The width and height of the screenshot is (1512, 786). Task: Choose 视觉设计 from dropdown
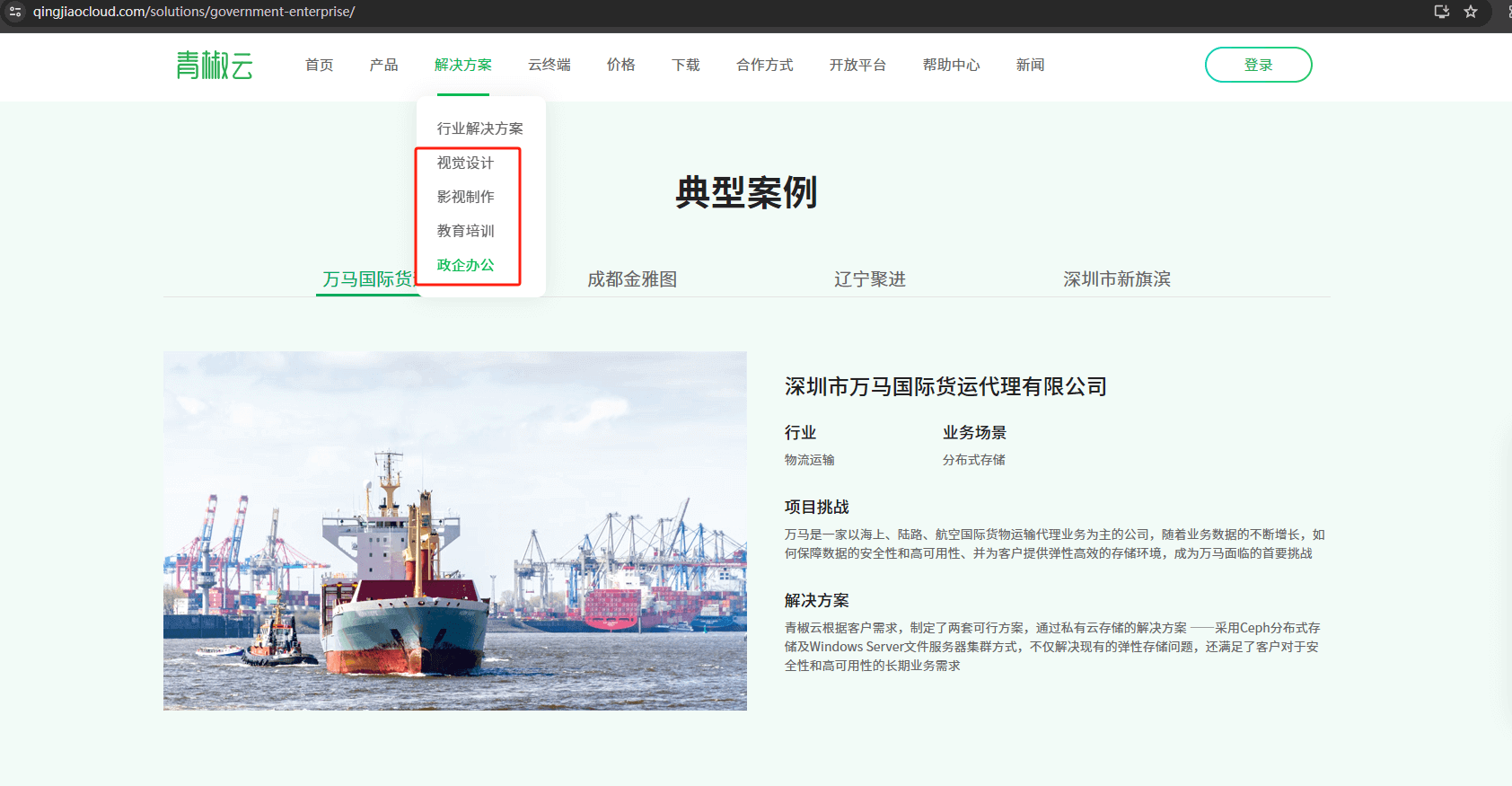pyautogui.click(x=466, y=163)
